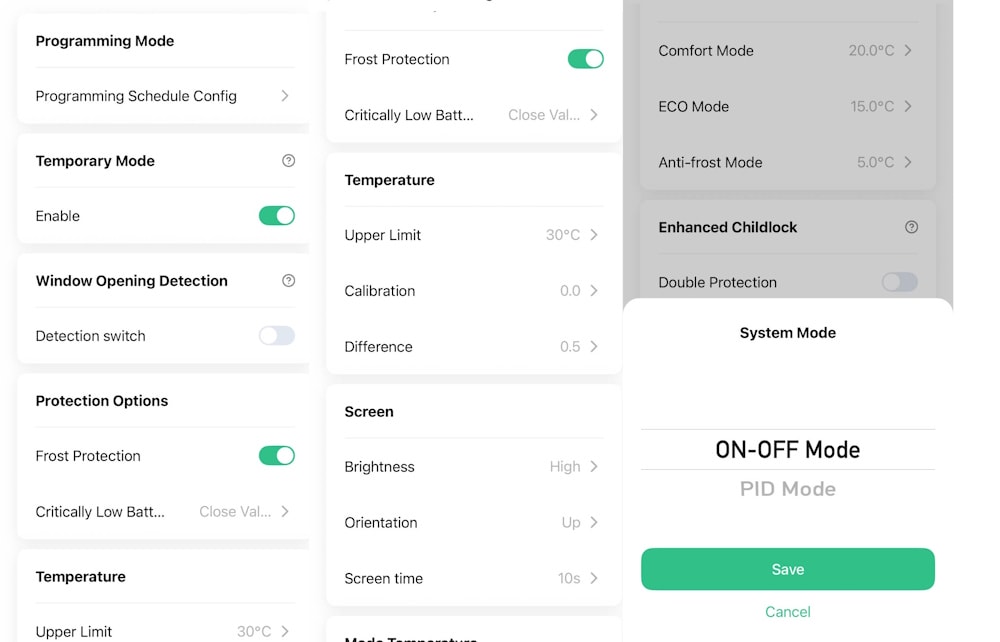Toggle Double Protection switch
This screenshot has width=1000, height=642.
click(x=900, y=282)
